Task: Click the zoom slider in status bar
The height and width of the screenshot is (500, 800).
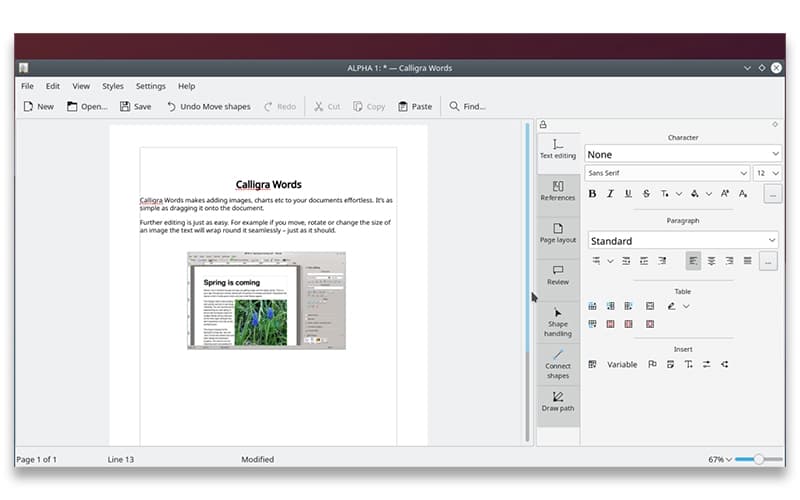Action: (x=759, y=460)
